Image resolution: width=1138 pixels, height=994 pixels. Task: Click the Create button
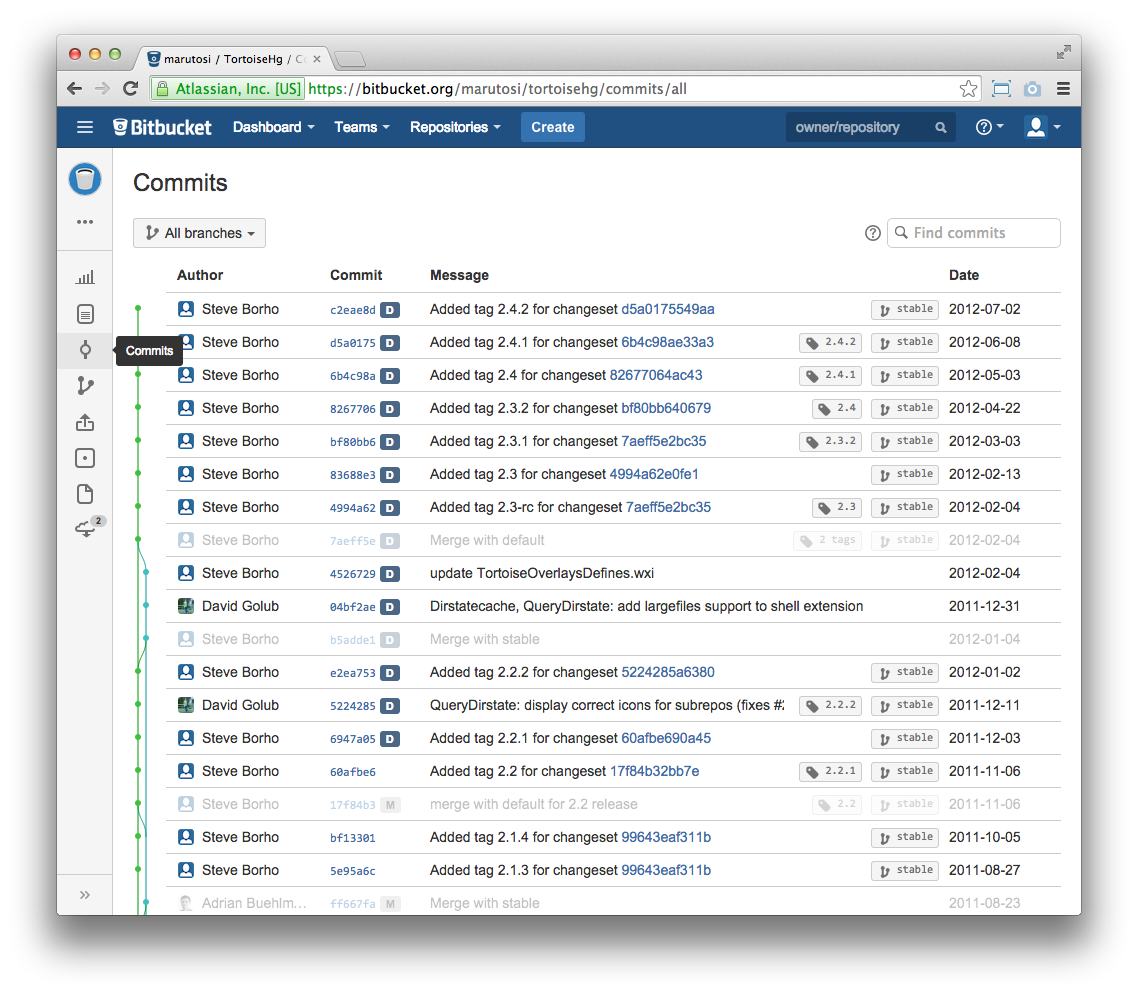click(552, 128)
